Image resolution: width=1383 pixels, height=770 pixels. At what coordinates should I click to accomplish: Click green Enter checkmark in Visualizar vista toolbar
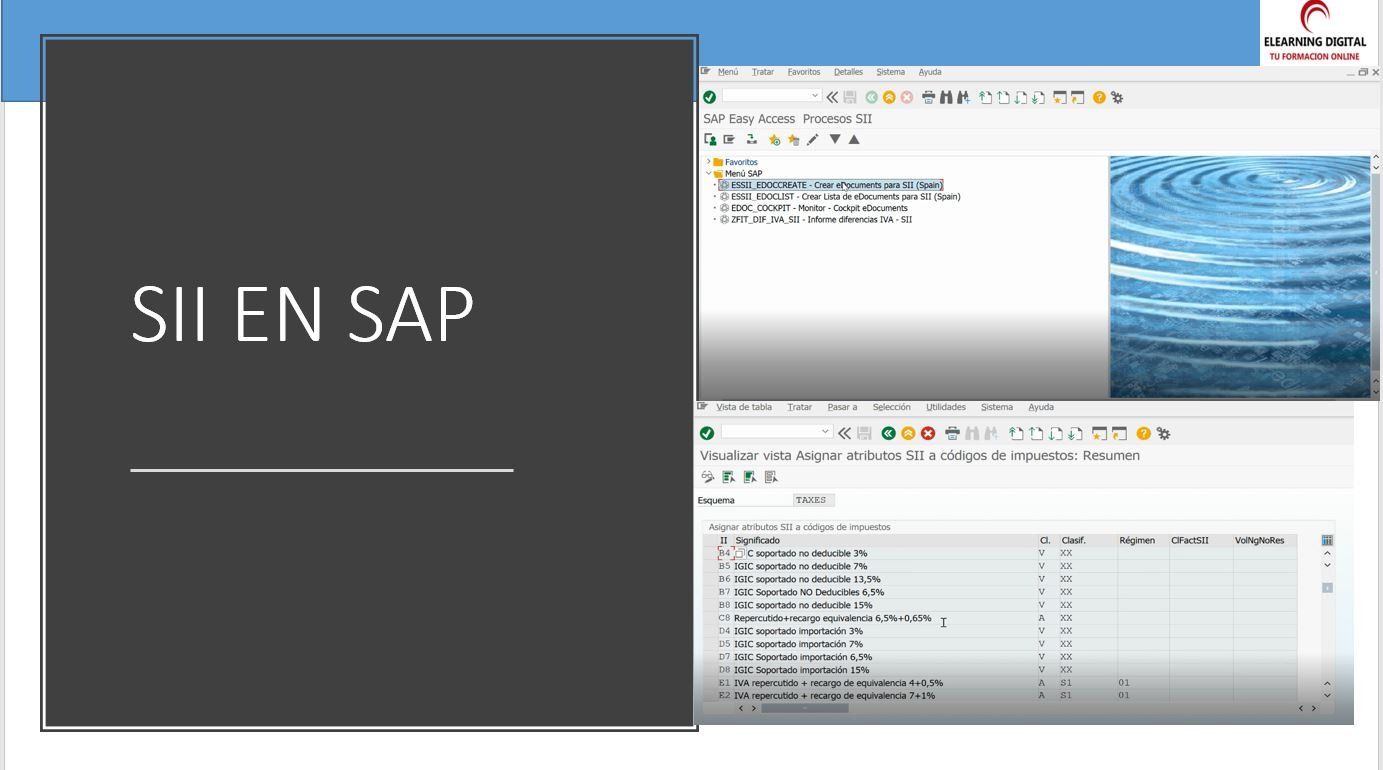click(x=707, y=433)
